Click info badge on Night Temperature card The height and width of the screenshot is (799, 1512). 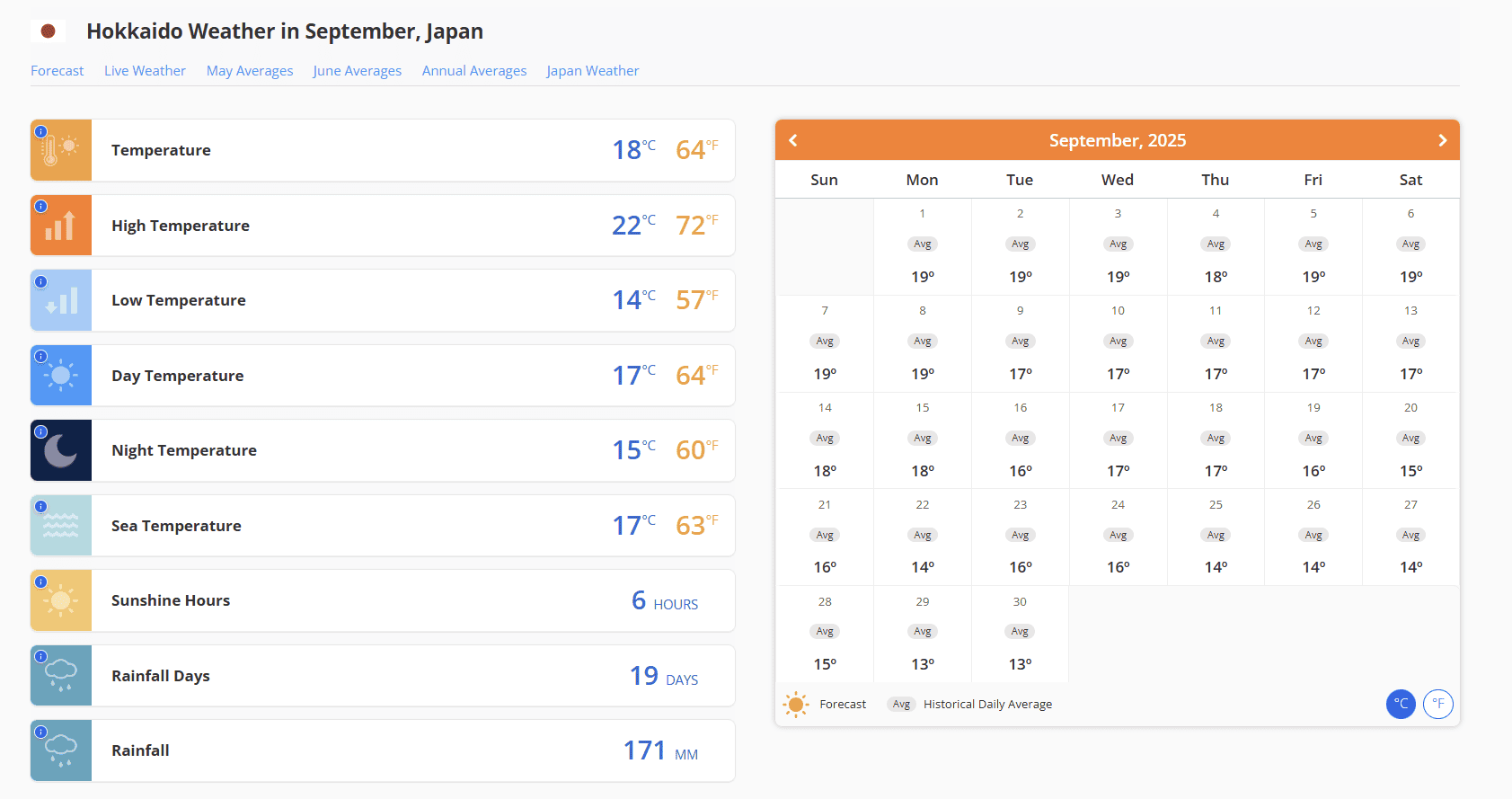(40, 431)
